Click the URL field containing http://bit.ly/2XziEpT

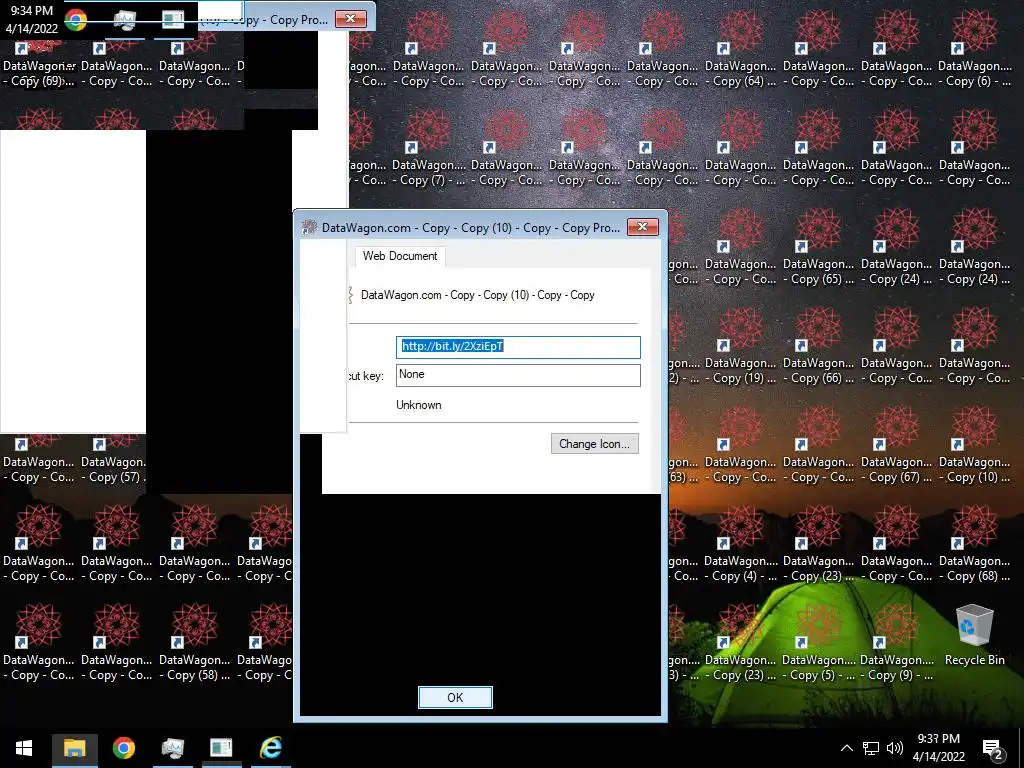coord(518,347)
